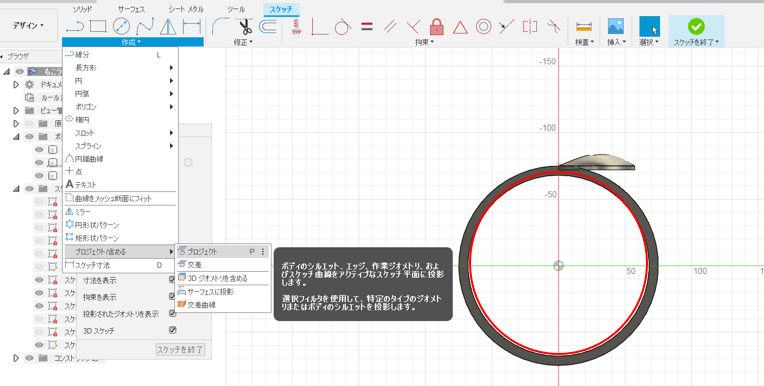Open the 円弧 submenu entry
This screenshot has height=386, width=764.
click(120, 94)
